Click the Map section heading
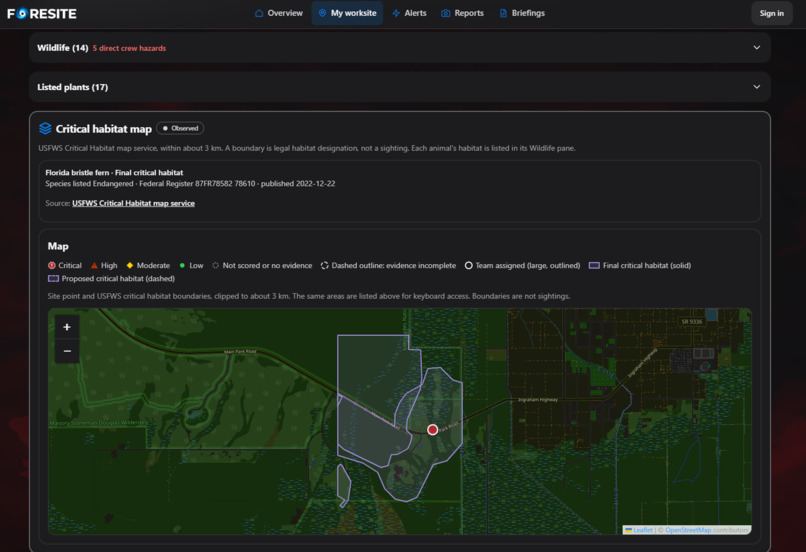 [x=58, y=246]
